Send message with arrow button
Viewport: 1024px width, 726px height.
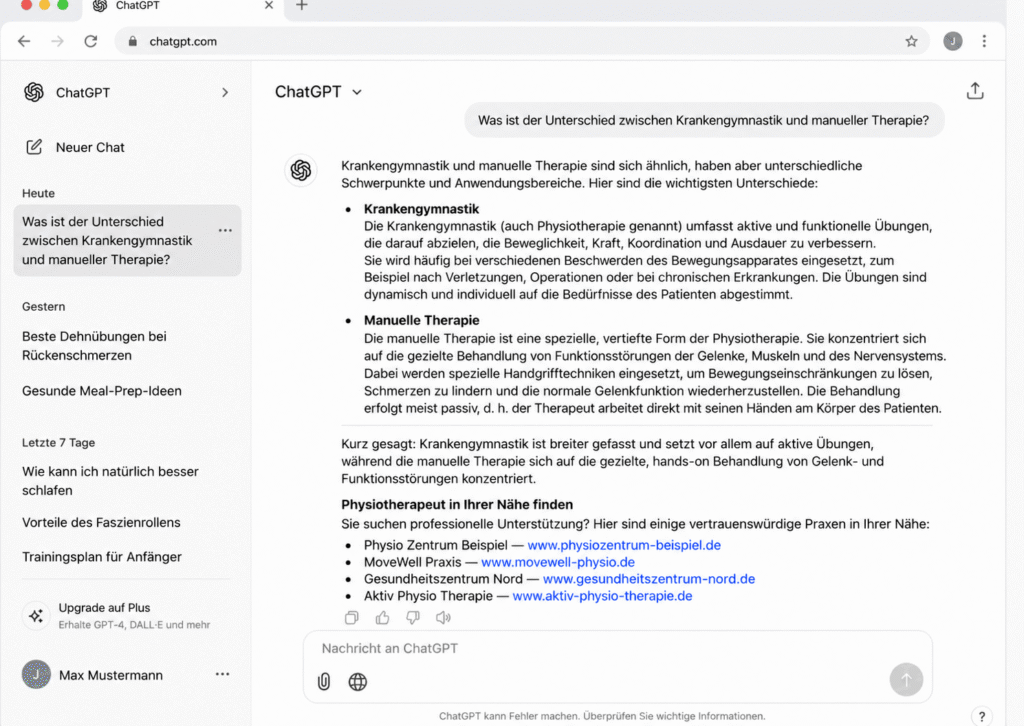(x=906, y=680)
